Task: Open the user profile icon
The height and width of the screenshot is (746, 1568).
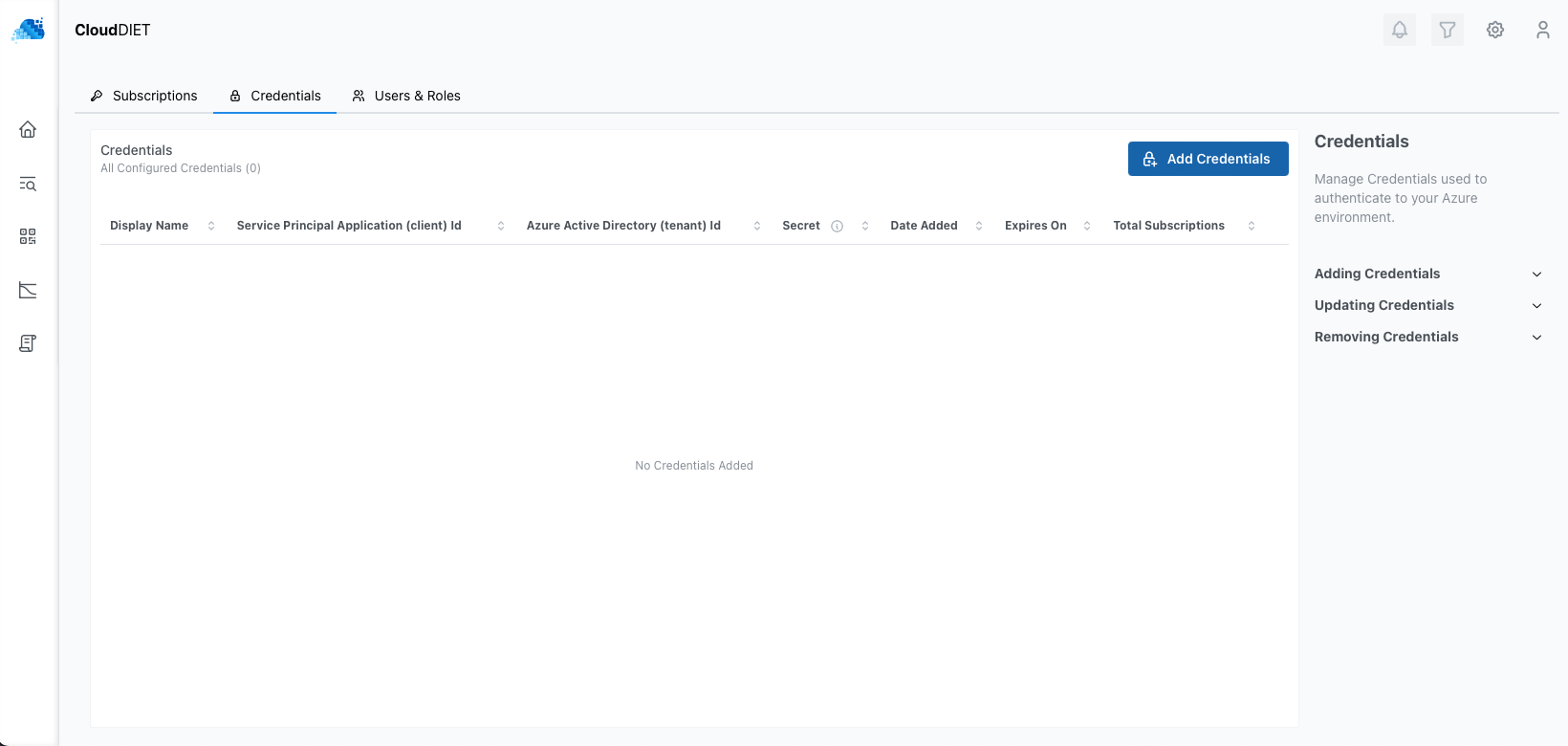Action: pos(1543,30)
